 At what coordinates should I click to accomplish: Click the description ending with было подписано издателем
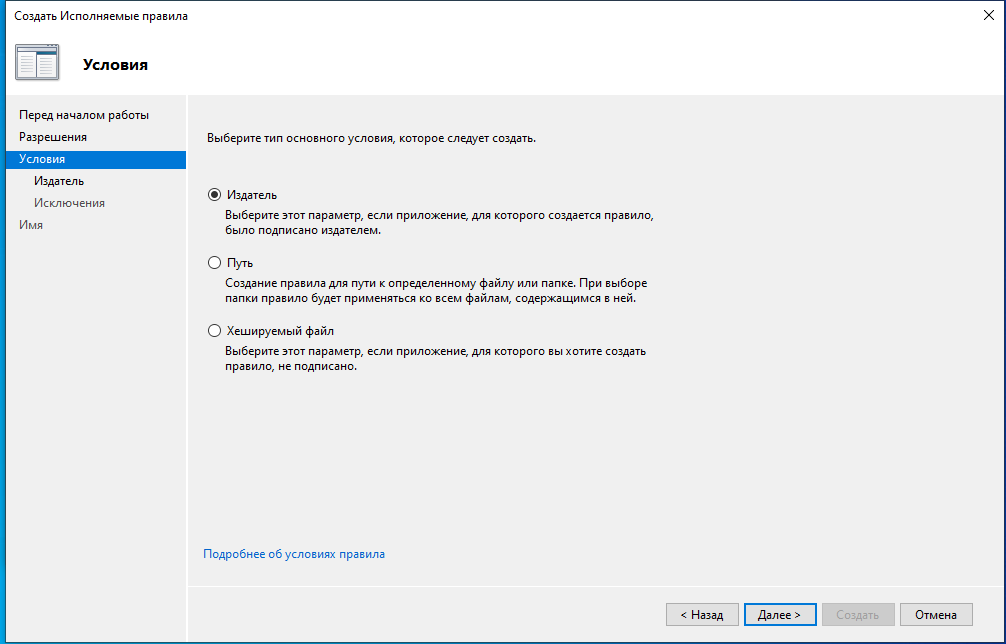tap(439, 223)
